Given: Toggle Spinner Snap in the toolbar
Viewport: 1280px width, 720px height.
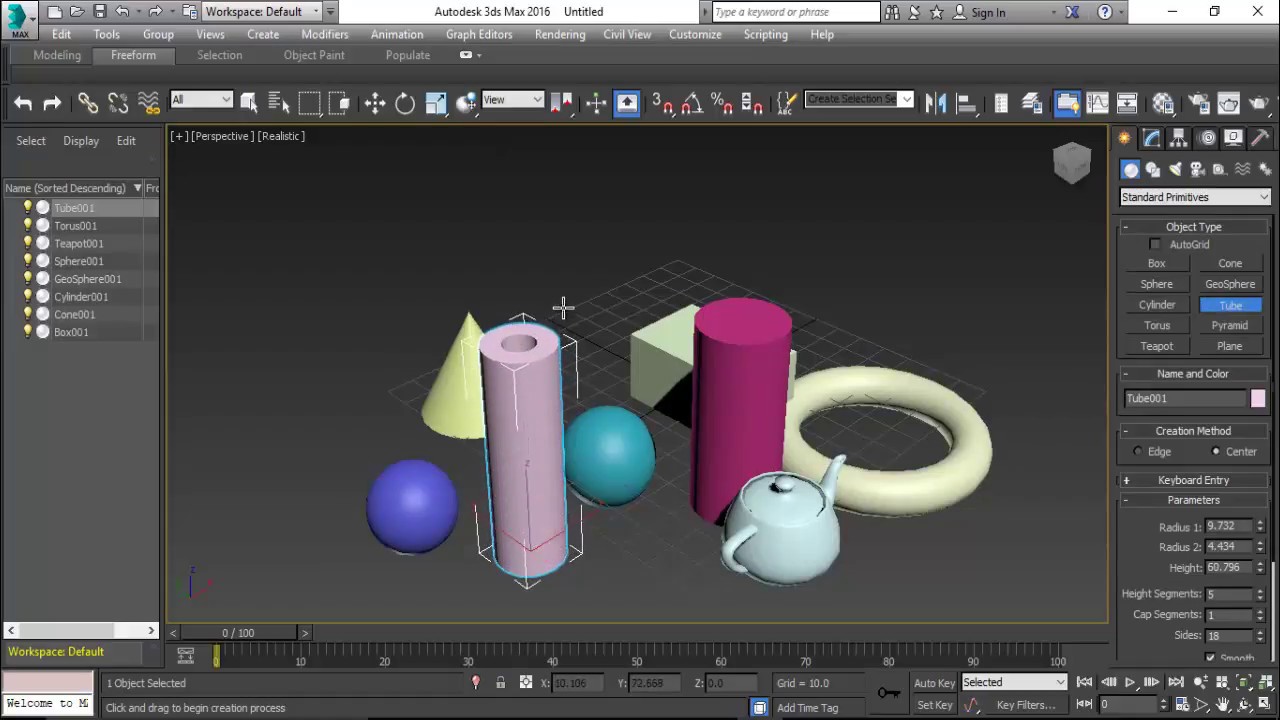Looking at the screenshot, I should coord(752,102).
